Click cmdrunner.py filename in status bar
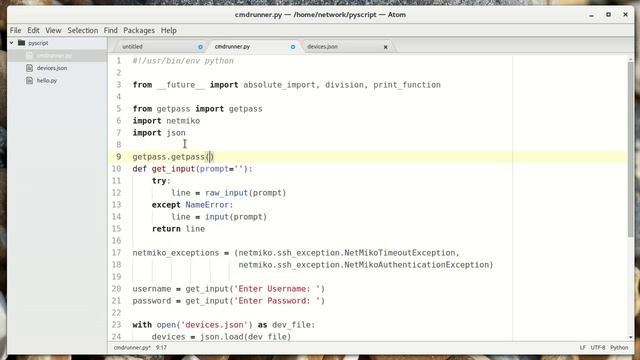Image resolution: width=640 pixels, height=360 pixels. (132, 348)
